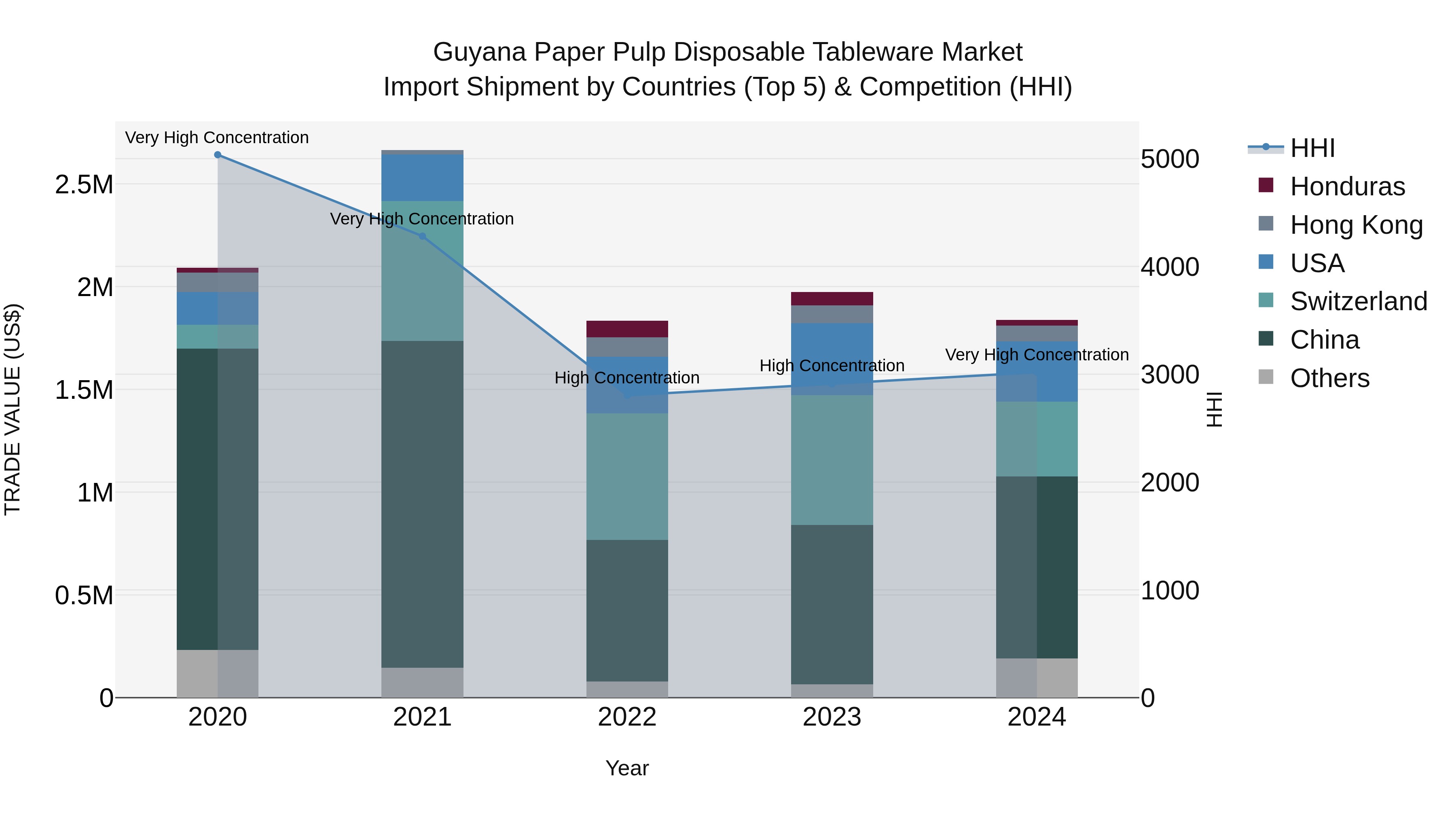1456x819 pixels.
Task: Toggle the Honduras legend entry
Action: pos(1332,186)
